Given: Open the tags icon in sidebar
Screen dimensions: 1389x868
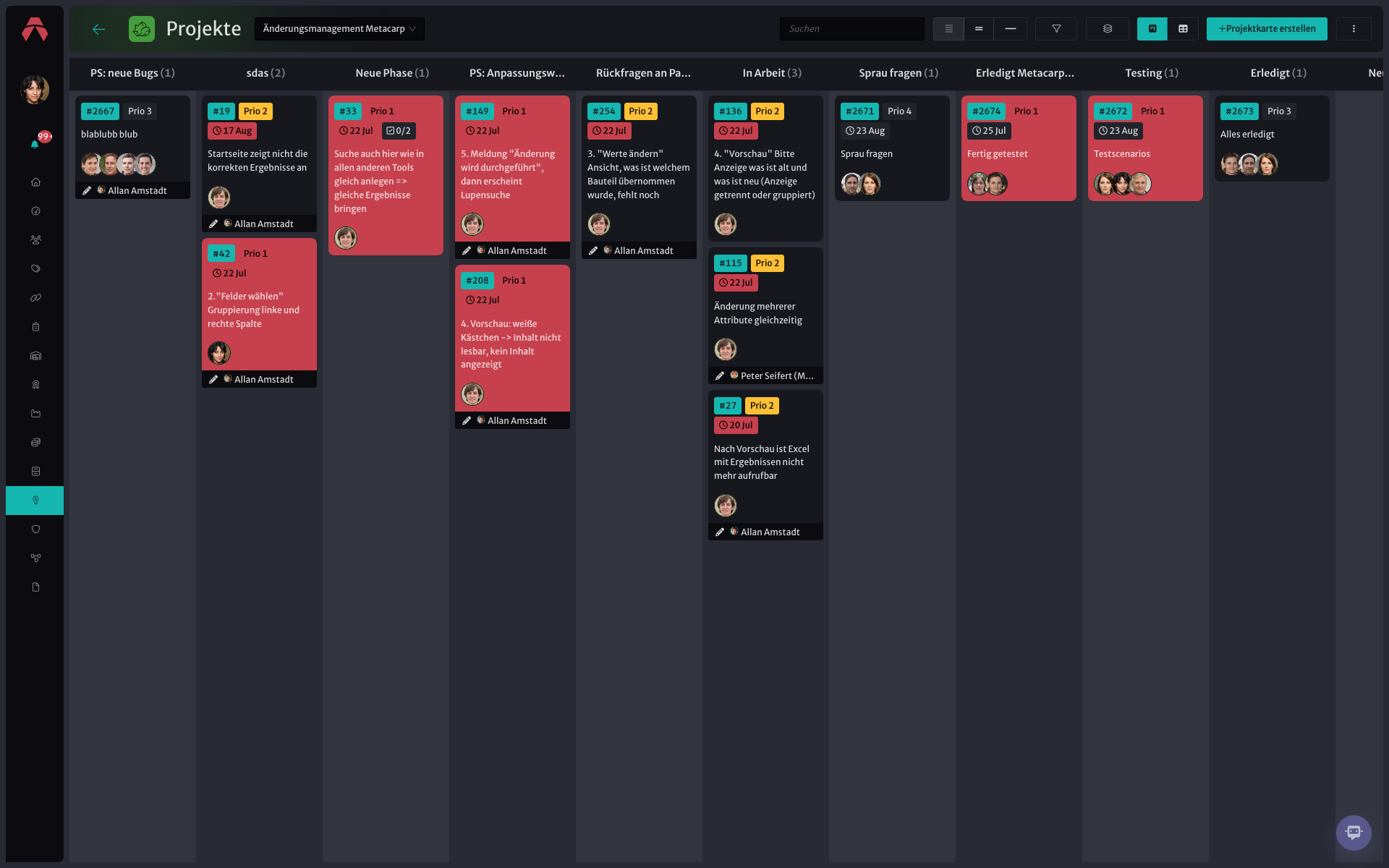Looking at the screenshot, I should click(x=35, y=269).
